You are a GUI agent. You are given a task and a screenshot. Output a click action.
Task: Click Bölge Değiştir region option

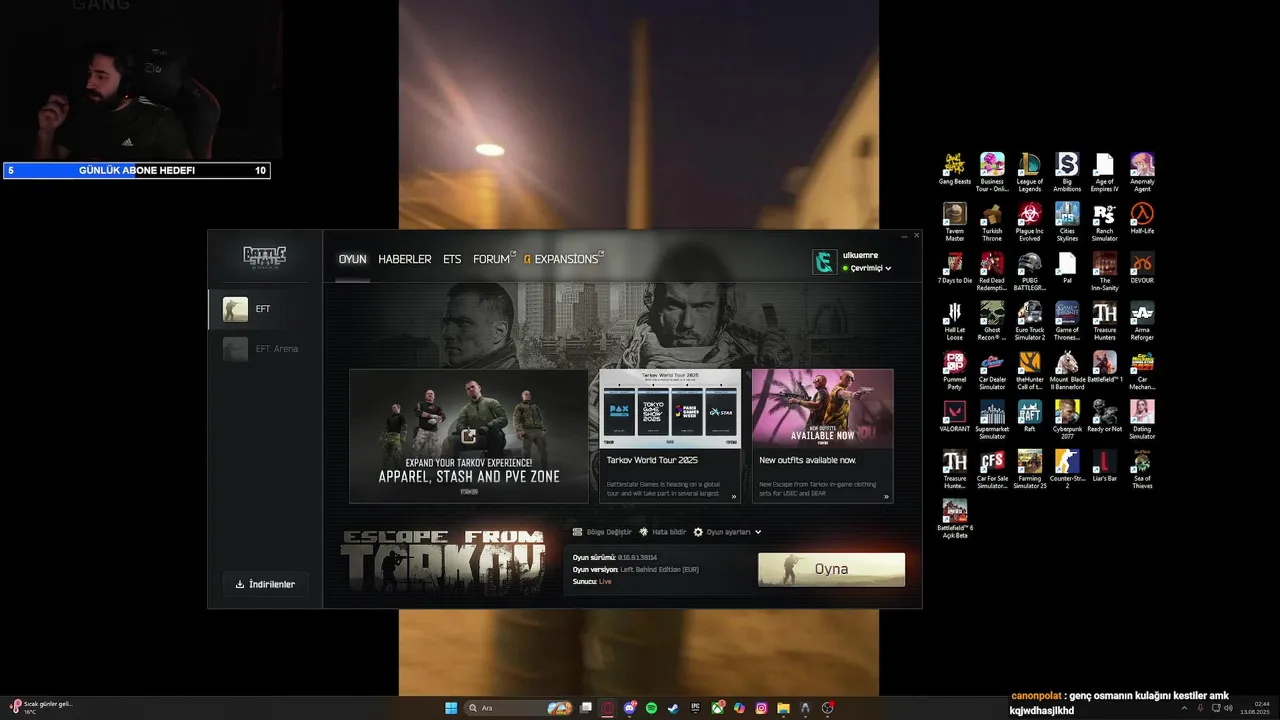(602, 532)
